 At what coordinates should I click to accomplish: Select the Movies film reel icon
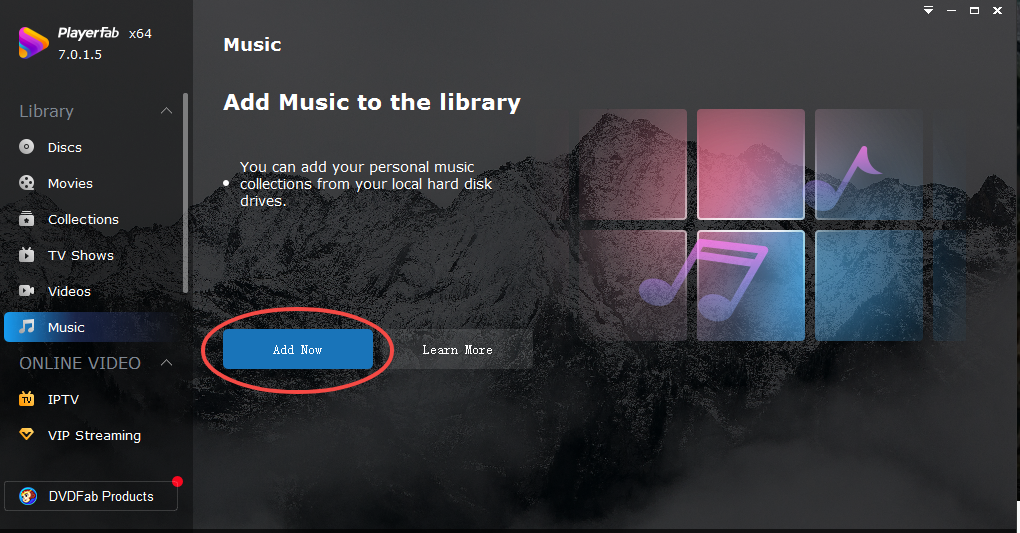[27, 183]
